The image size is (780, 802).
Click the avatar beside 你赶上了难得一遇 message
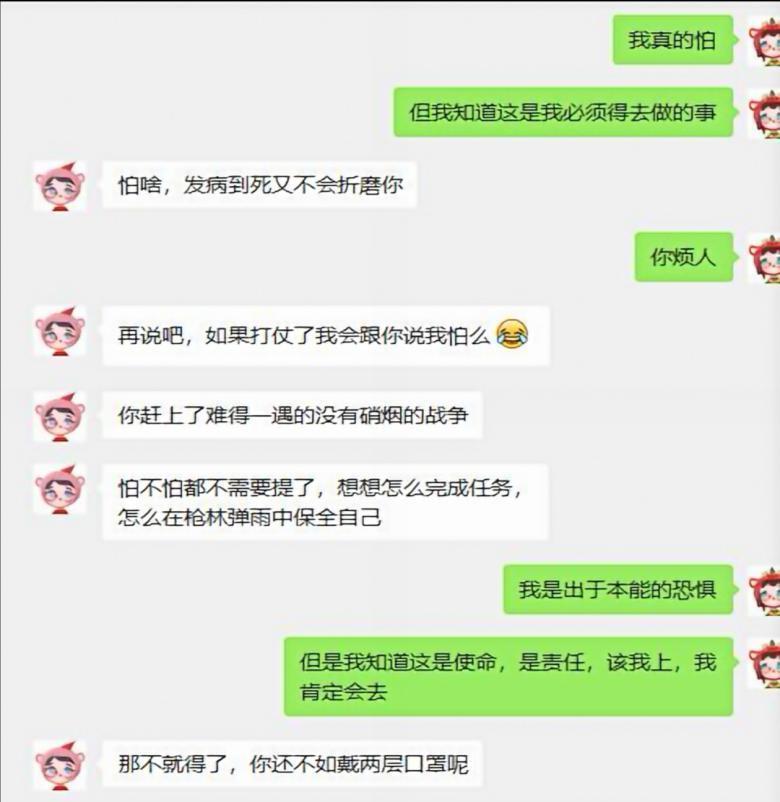(60, 416)
